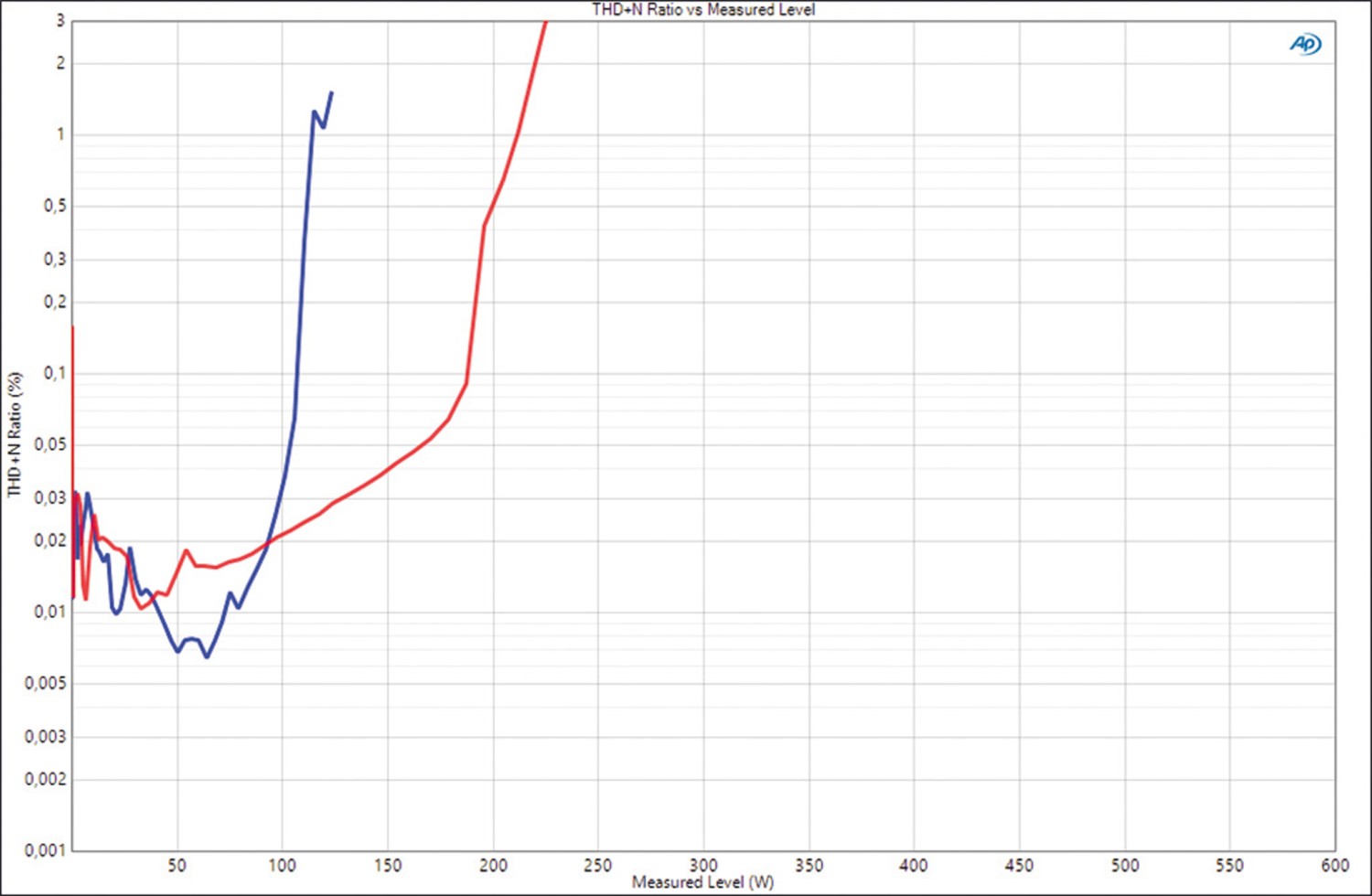Click the Measured Level (W) axis label
This screenshot has width=1372, height=896.
point(702,882)
